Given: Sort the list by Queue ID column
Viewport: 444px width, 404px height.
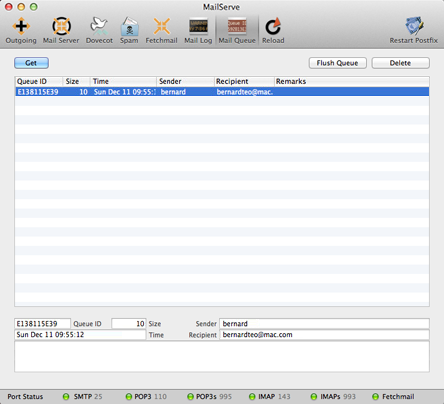Looking at the screenshot, I should coord(39,81).
